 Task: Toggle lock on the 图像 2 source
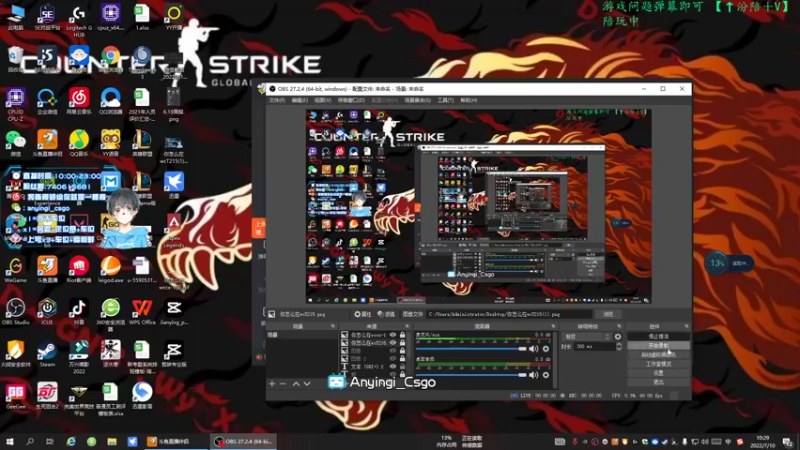[403, 359]
